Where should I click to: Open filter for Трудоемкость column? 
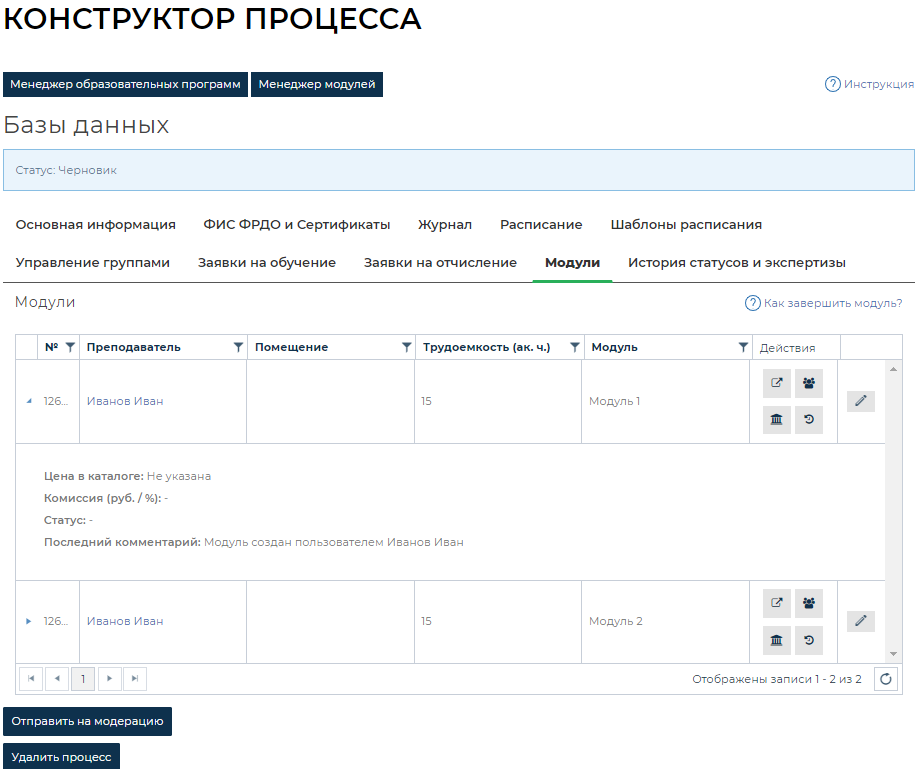[575, 348]
